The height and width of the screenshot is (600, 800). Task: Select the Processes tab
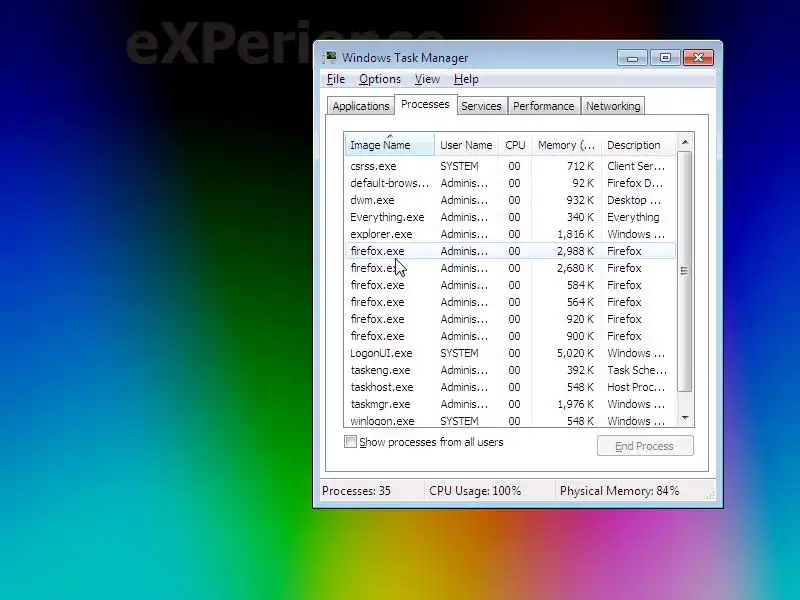pyautogui.click(x=425, y=104)
